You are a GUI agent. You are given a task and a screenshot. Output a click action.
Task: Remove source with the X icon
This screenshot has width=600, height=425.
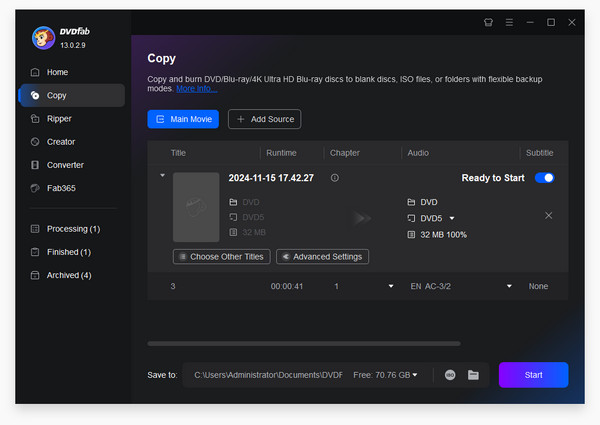tap(548, 216)
